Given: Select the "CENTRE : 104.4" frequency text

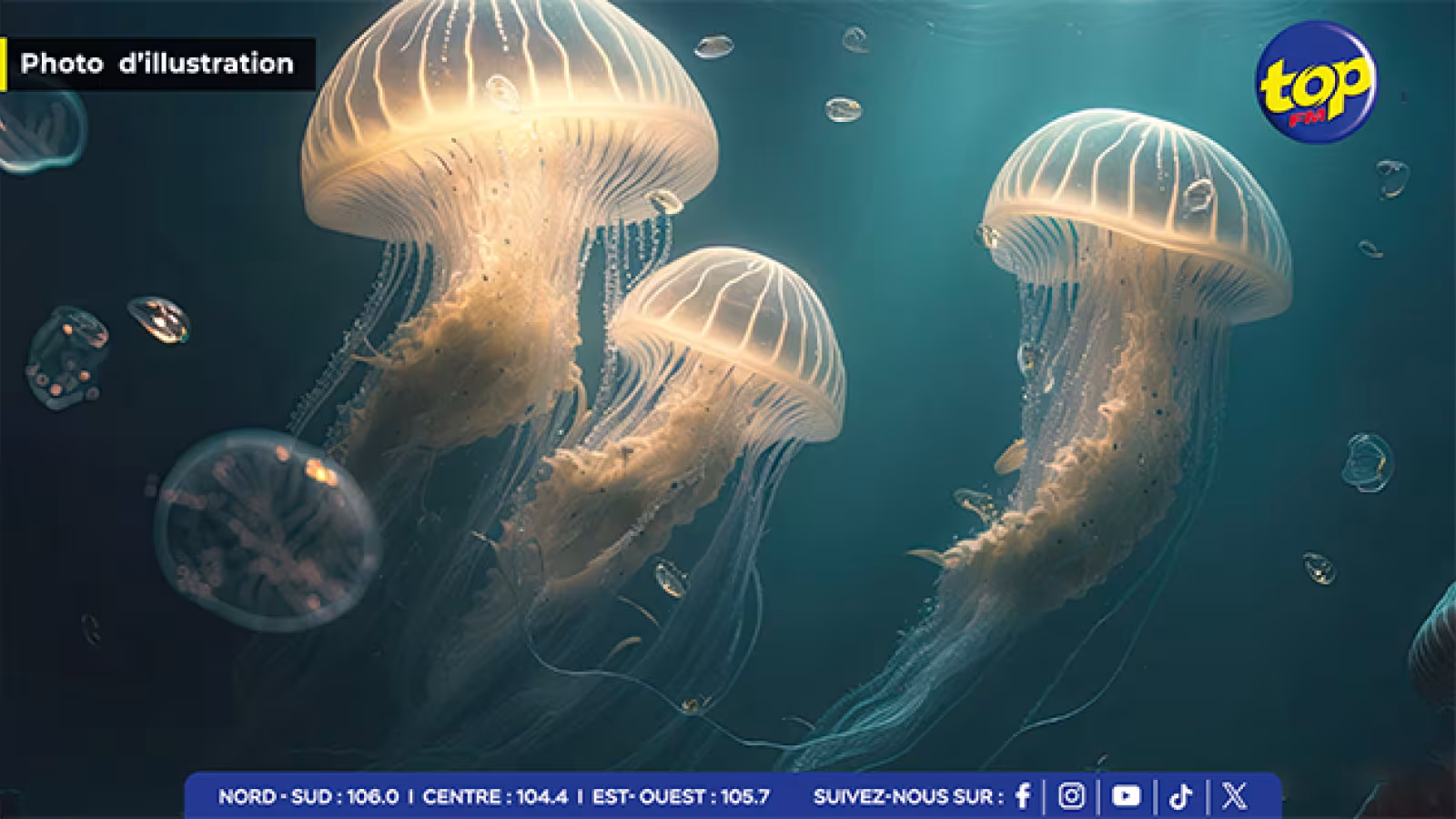Looking at the screenshot, I should point(495,797).
